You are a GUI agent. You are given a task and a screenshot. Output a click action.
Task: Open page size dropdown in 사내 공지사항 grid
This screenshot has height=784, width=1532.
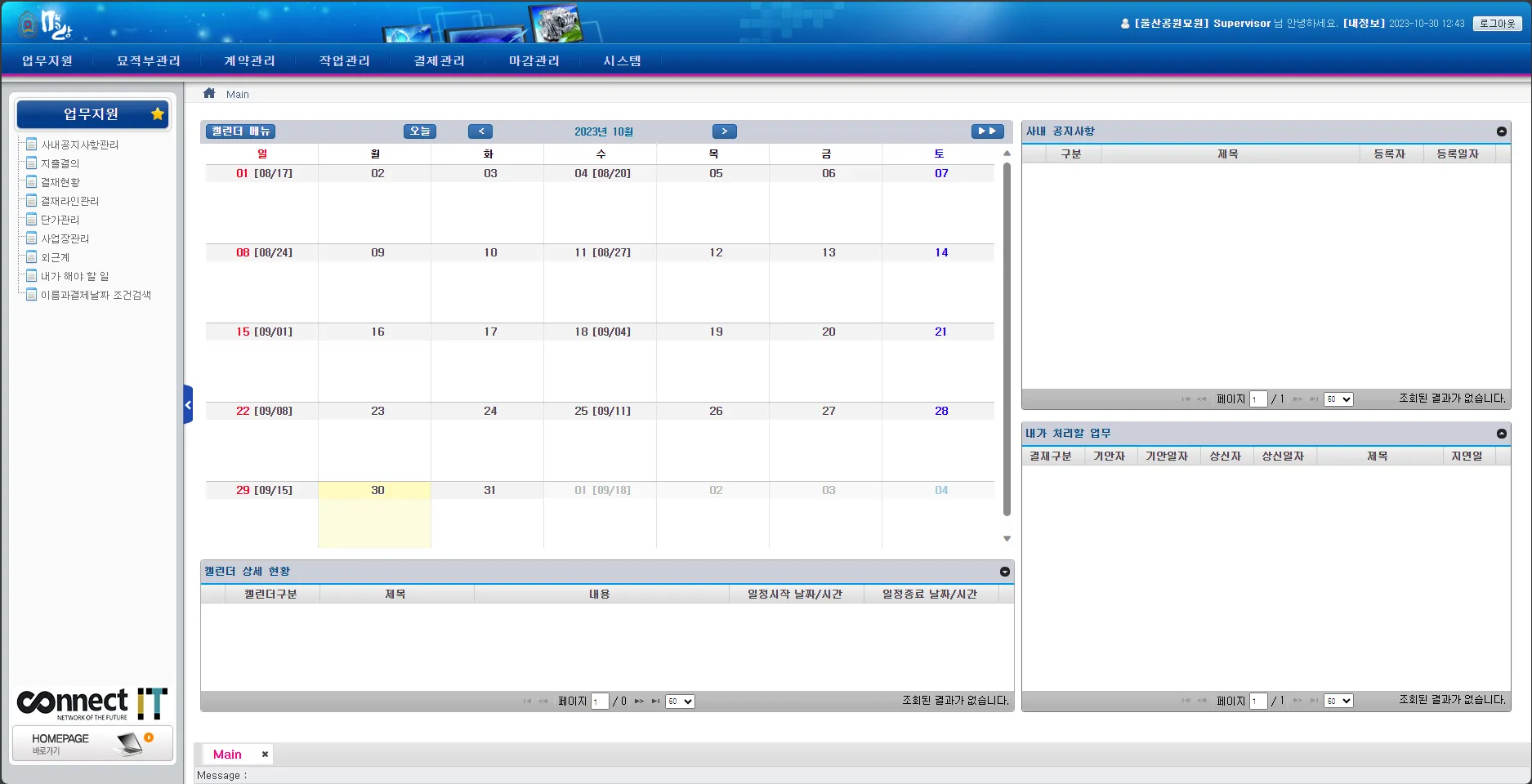pyautogui.click(x=1338, y=399)
